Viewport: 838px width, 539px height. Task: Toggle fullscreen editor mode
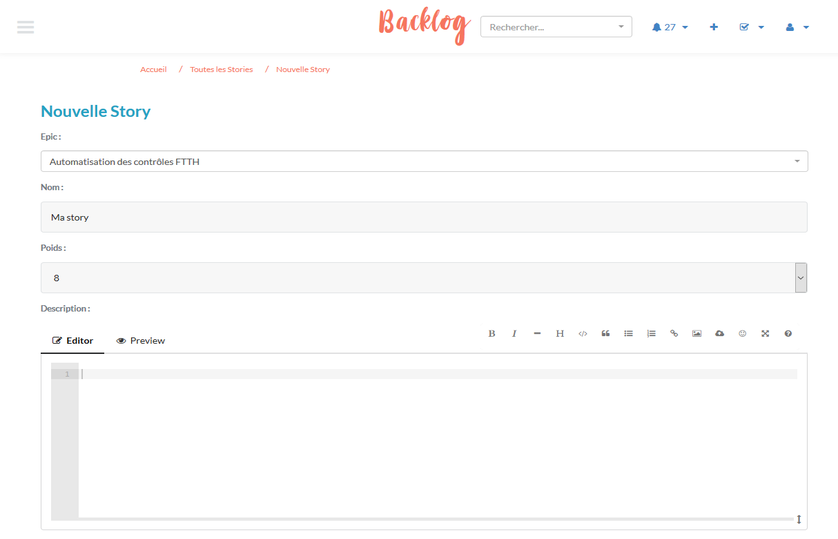click(x=765, y=334)
